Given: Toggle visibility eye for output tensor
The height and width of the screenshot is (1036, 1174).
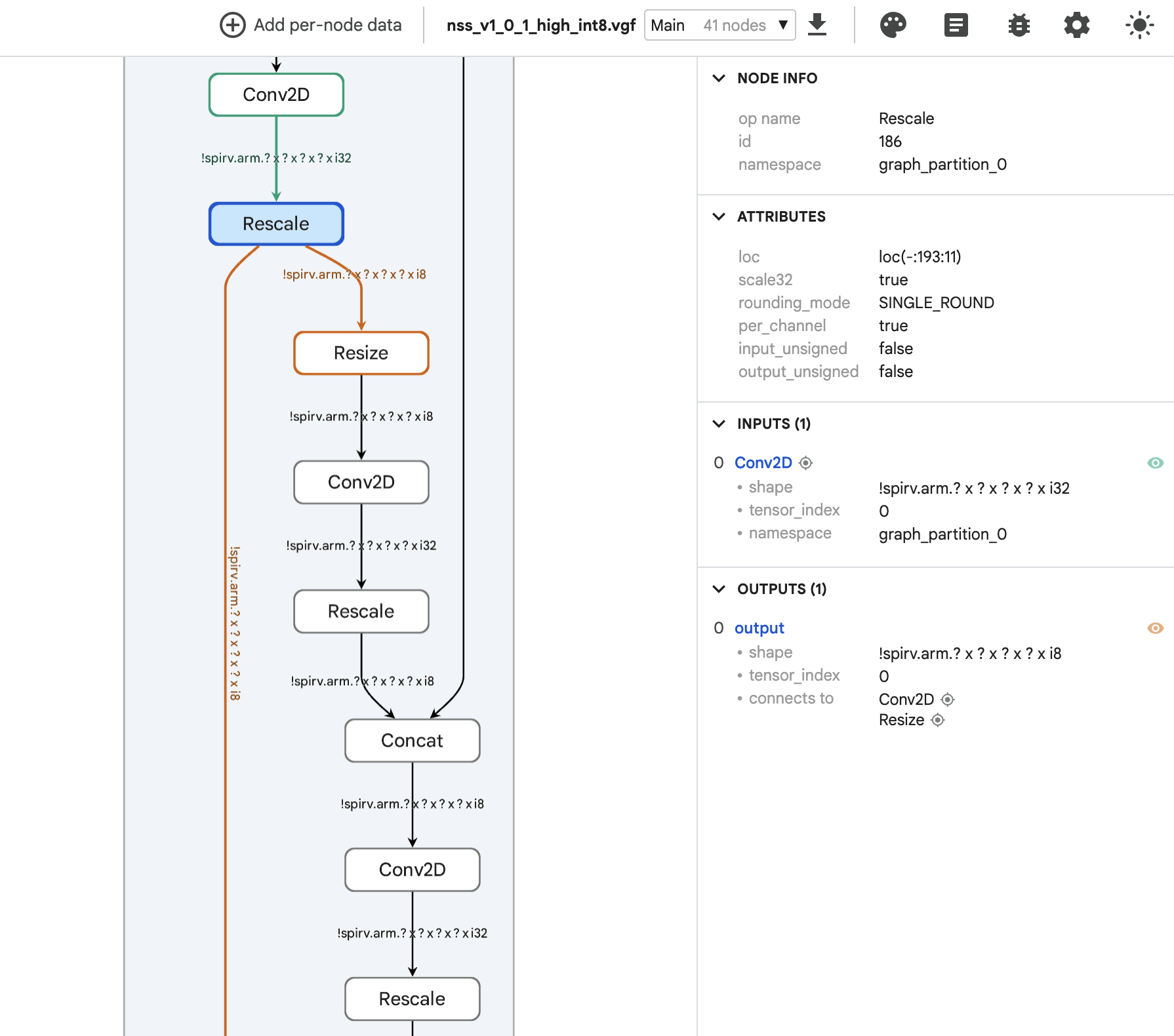Looking at the screenshot, I should click(1155, 628).
